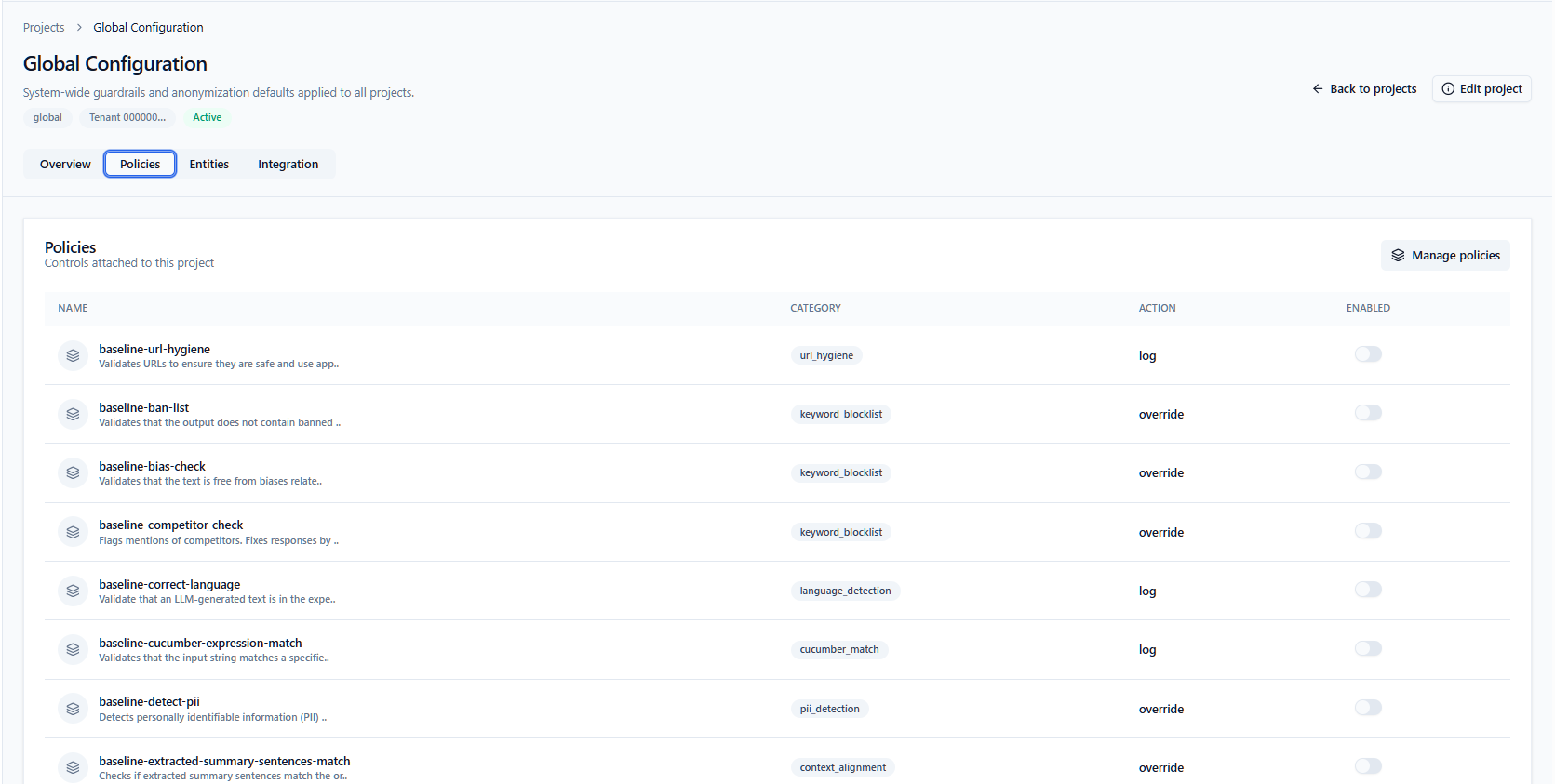Enable the baseline-detect-pii toggle
1555x784 pixels.
tap(1368, 708)
